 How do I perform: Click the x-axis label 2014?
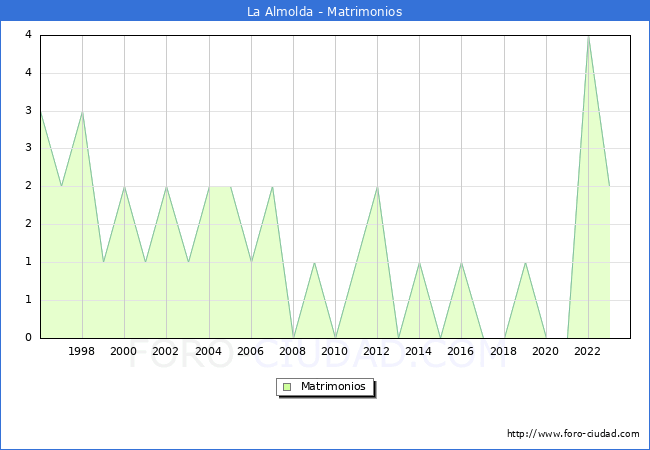[x=419, y=351]
